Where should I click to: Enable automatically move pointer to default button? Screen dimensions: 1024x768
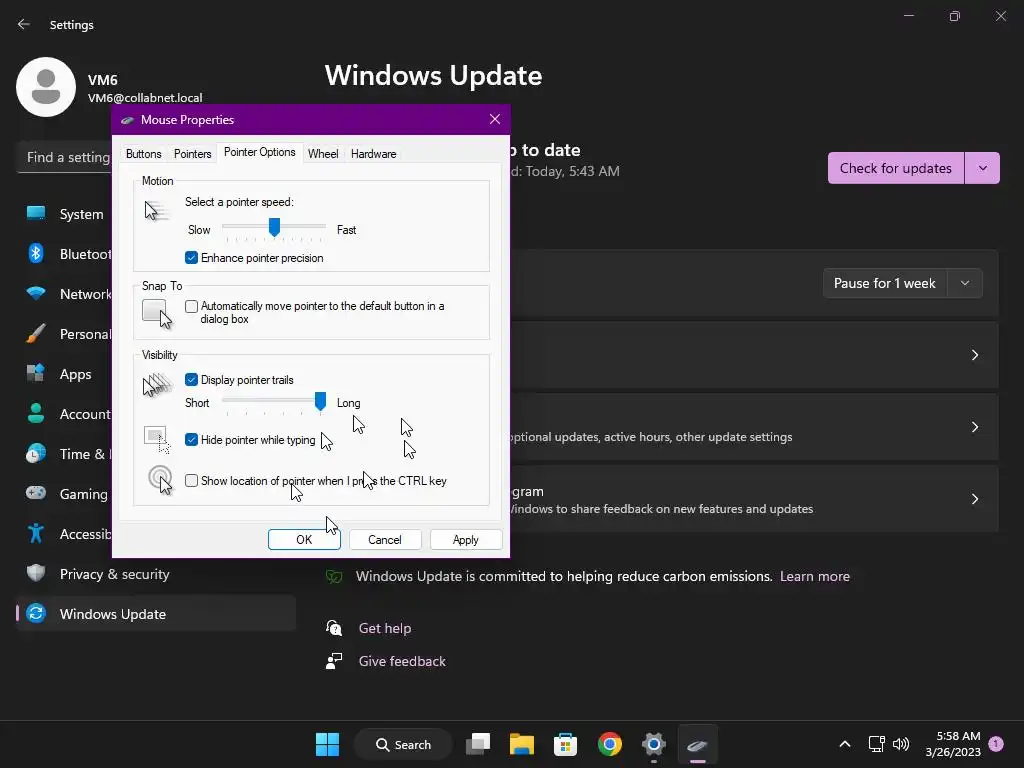(x=191, y=306)
